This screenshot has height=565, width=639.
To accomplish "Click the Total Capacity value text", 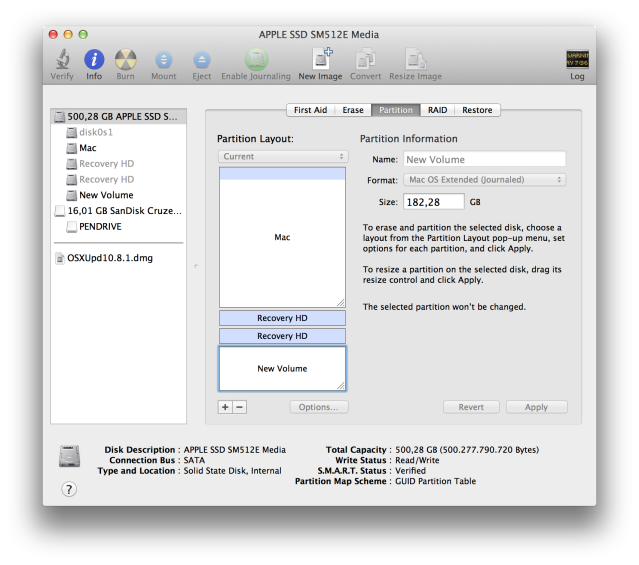I will click(x=467, y=450).
